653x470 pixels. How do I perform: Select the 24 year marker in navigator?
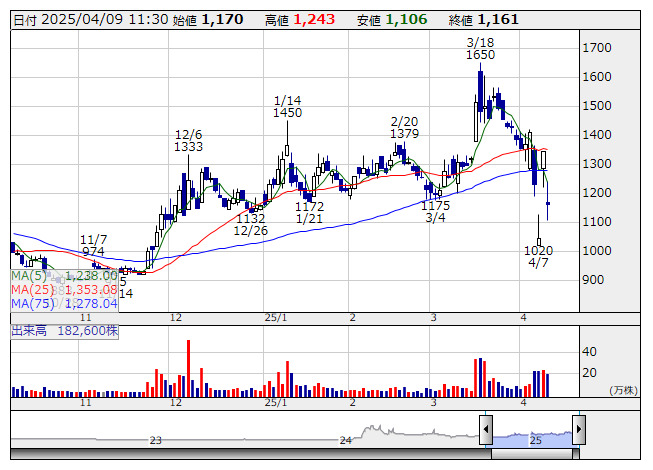(346, 440)
